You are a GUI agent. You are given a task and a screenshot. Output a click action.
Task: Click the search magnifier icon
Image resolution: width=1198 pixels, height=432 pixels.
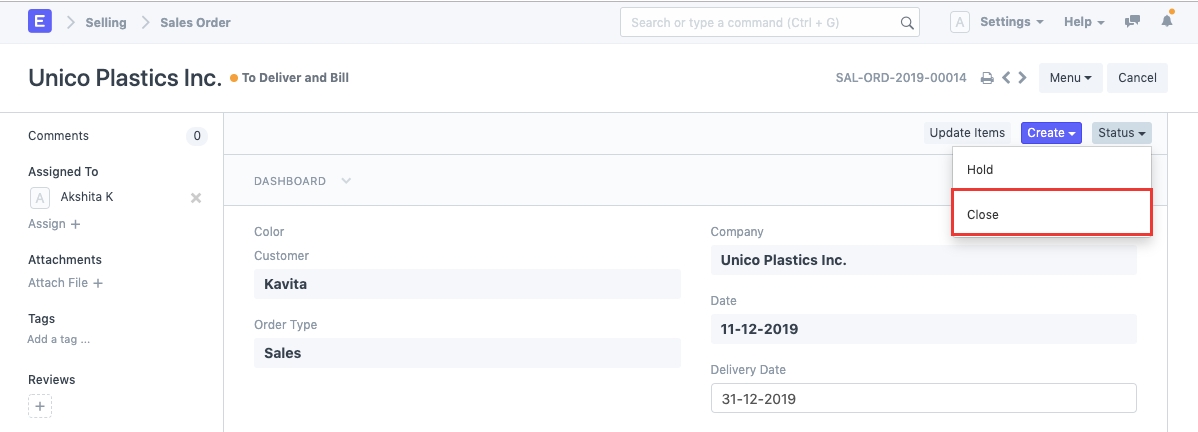[907, 22]
